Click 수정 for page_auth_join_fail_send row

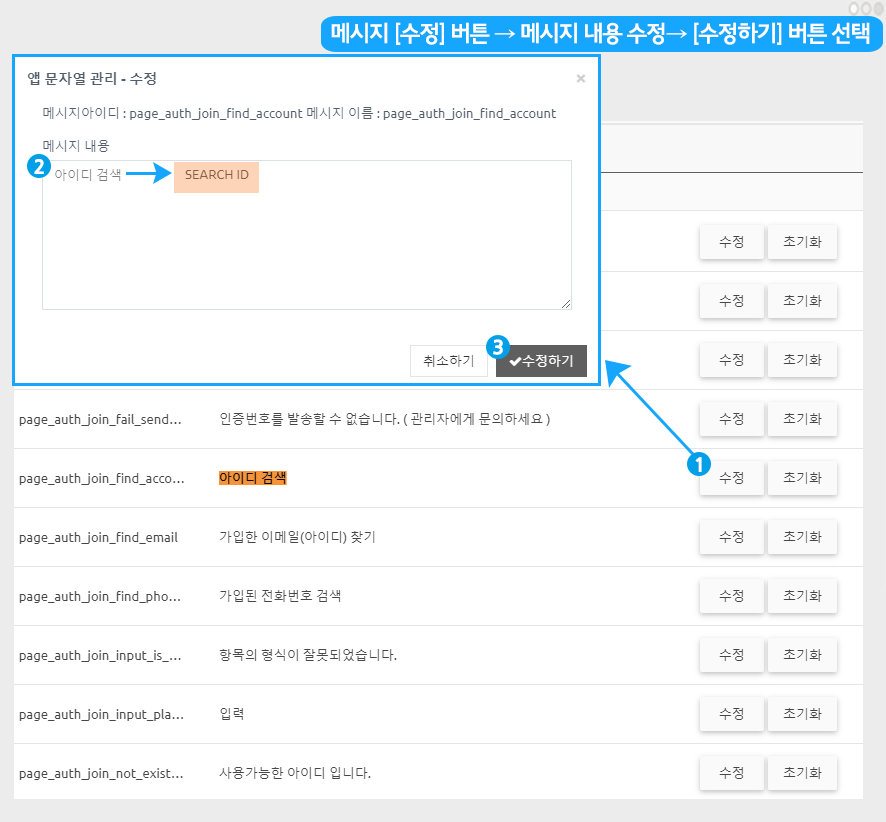[731, 419]
